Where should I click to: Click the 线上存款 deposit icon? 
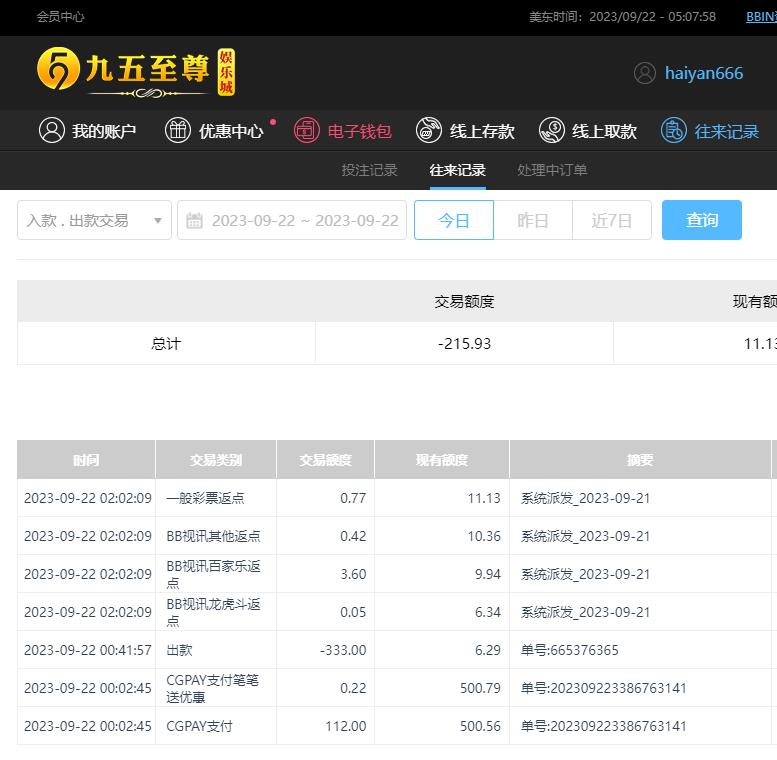429,131
